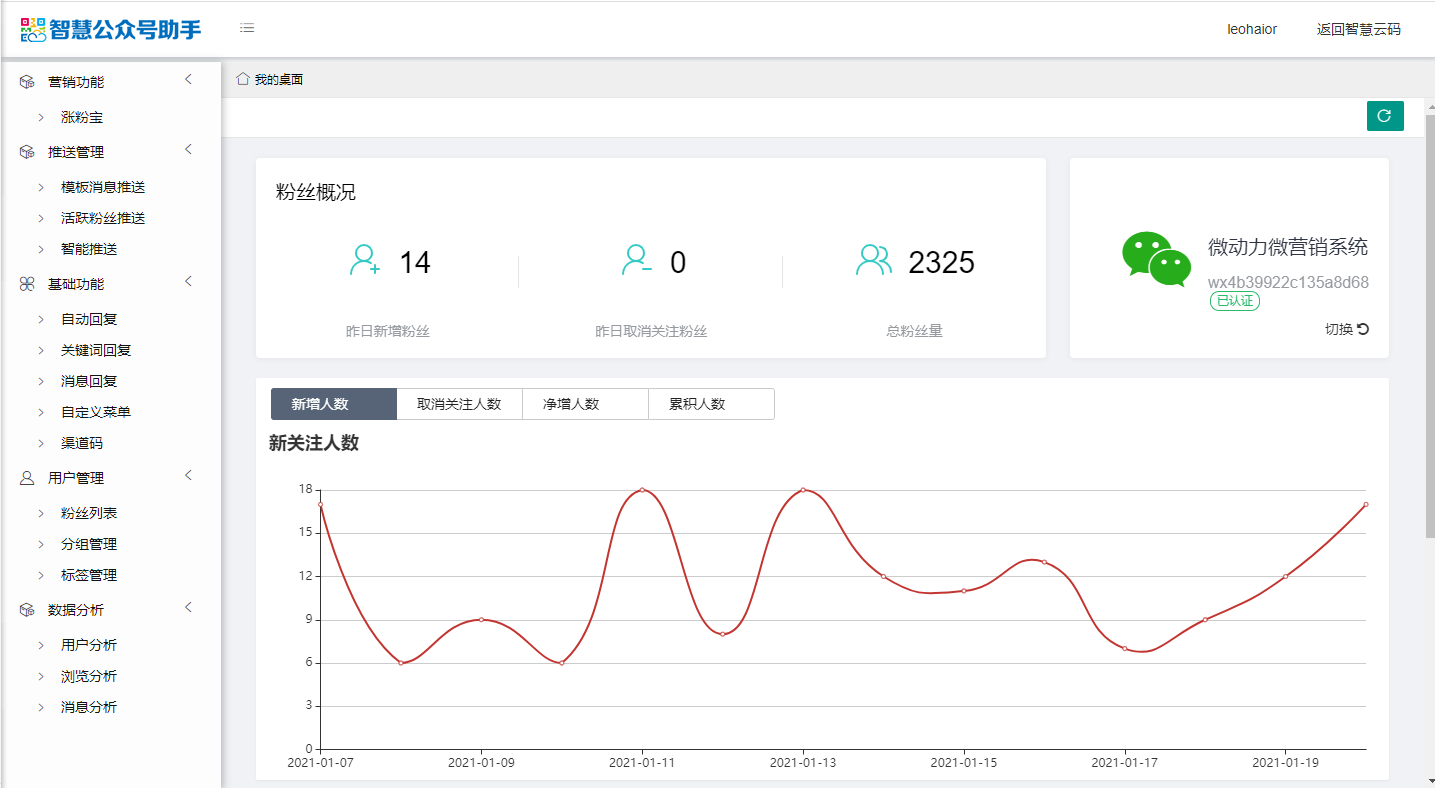The height and width of the screenshot is (788, 1435).
Task: Click the 智慧公众号助手 logo
Action: (x=111, y=29)
